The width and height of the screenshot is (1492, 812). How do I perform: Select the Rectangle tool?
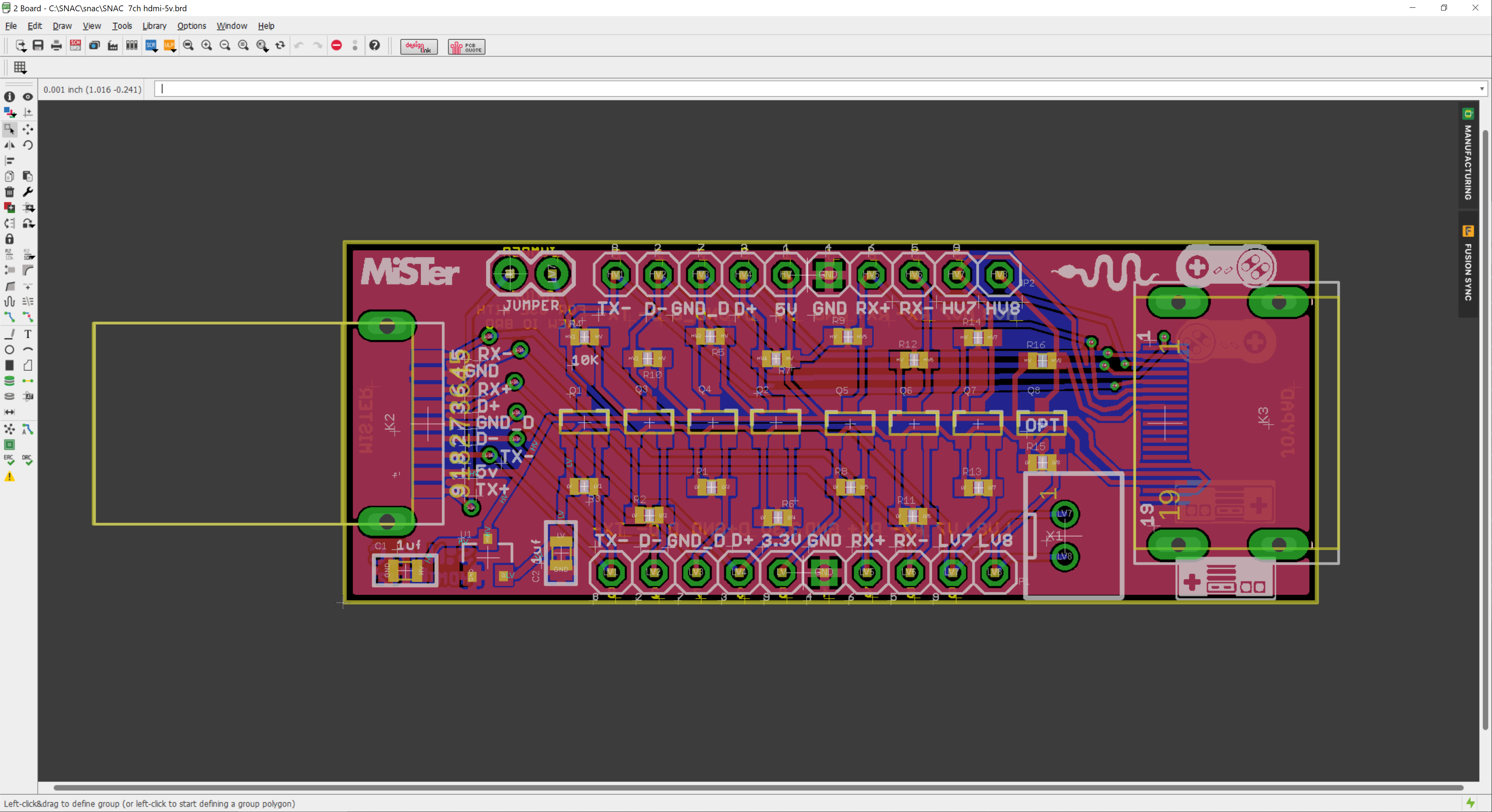10,365
